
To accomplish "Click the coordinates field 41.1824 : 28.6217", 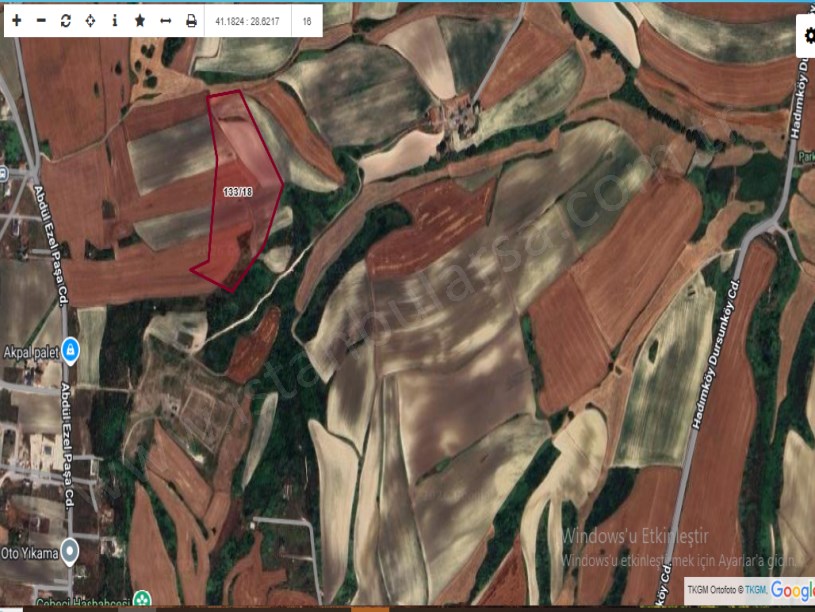I will pyautogui.click(x=248, y=20).
